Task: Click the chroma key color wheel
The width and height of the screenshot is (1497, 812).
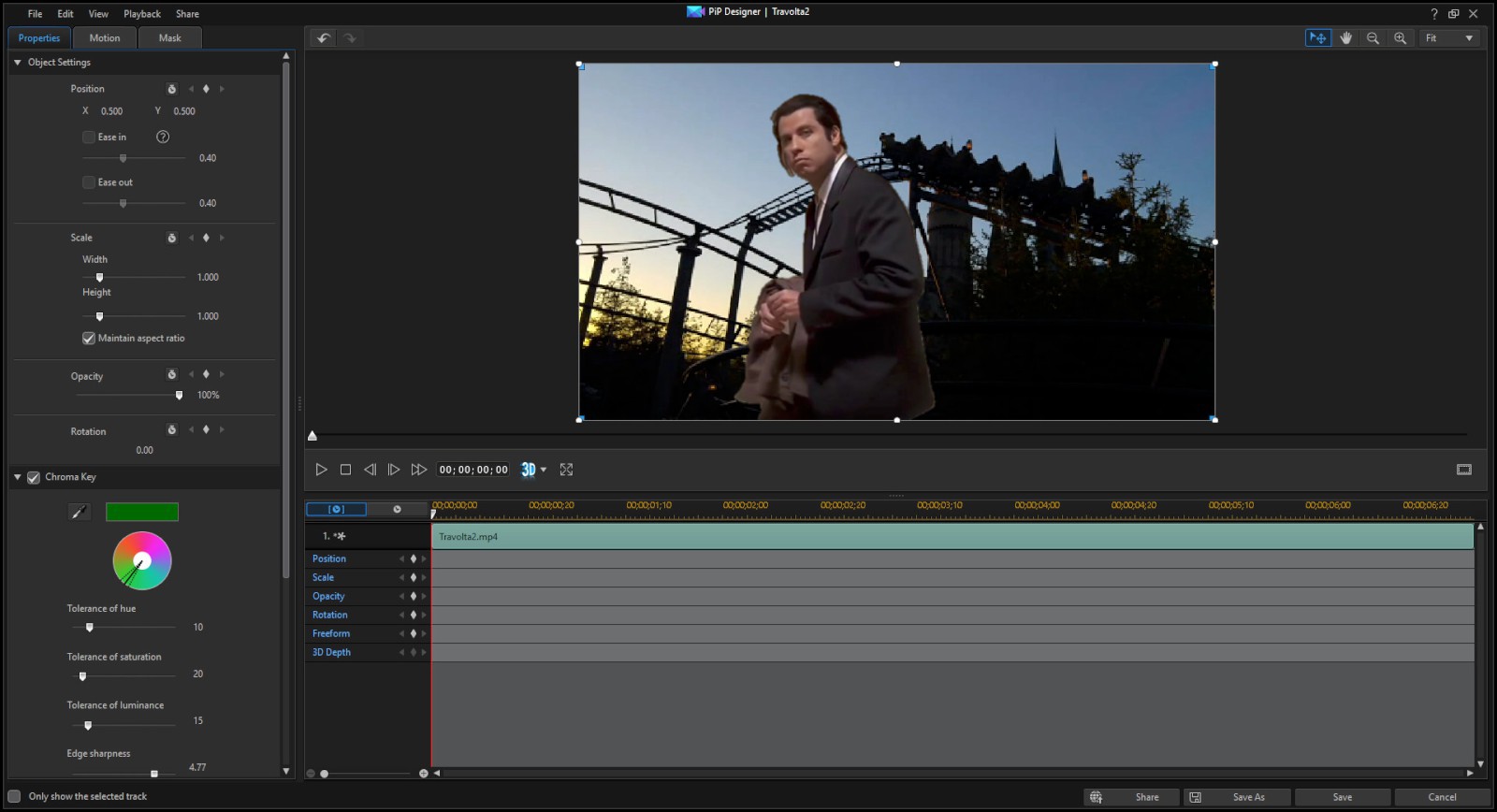Action: click(x=142, y=560)
